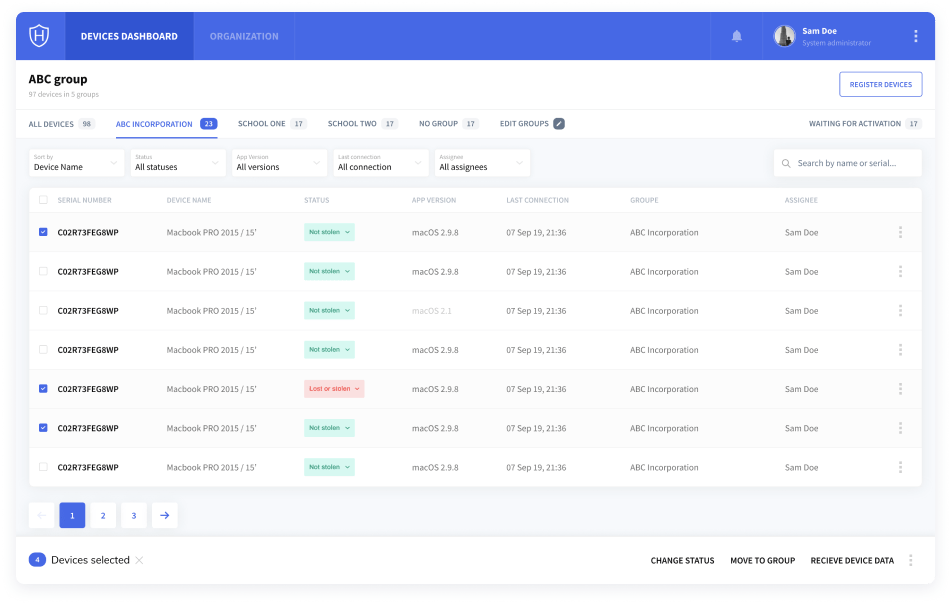
Task: Open the Not stolen dropdown in the last row
Action: click(329, 467)
